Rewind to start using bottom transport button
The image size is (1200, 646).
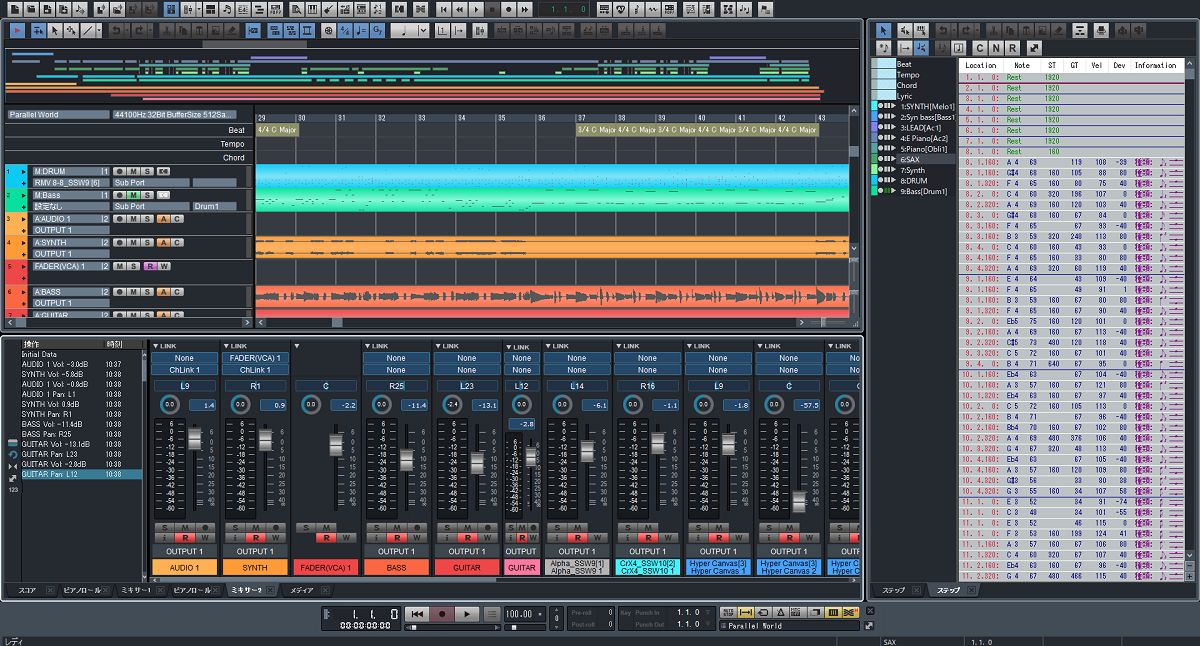pyautogui.click(x=417, y=614)
